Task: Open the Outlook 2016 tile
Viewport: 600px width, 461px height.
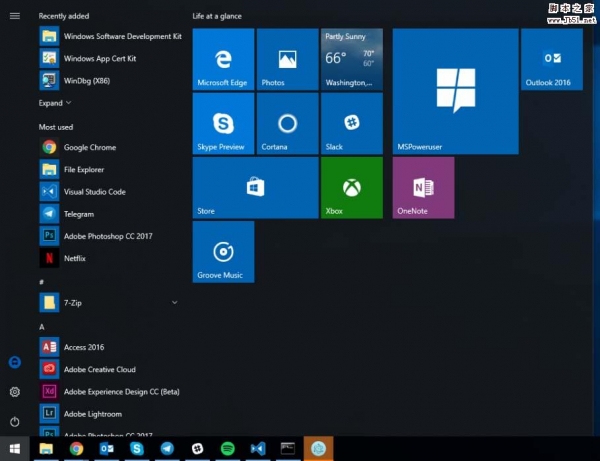Action: coord(551,59)
